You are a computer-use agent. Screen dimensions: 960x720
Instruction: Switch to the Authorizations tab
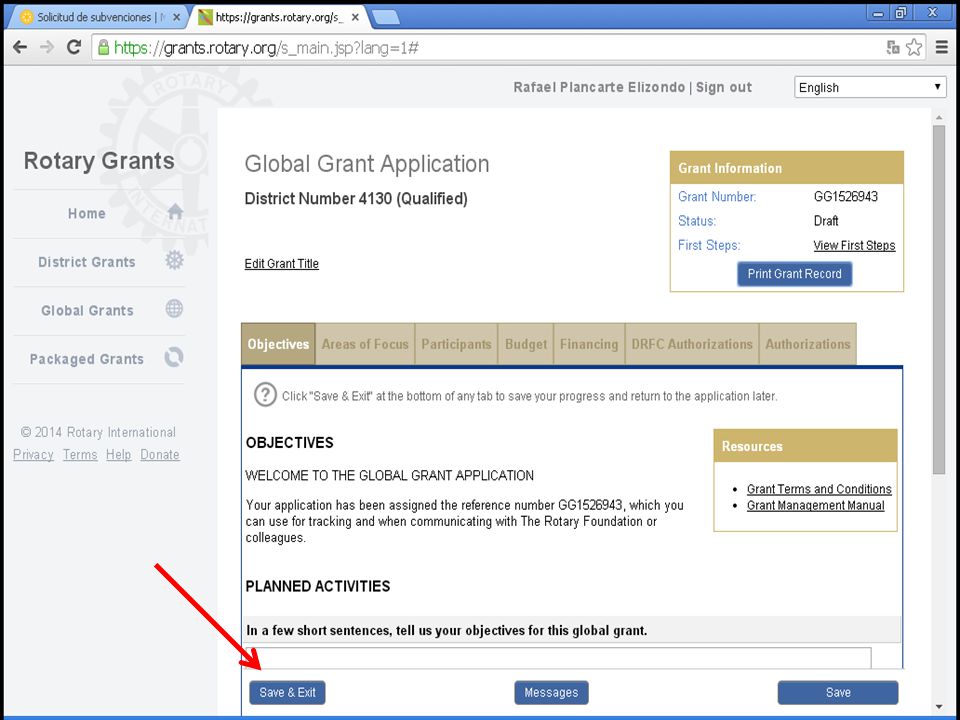(x=808, y=344)
